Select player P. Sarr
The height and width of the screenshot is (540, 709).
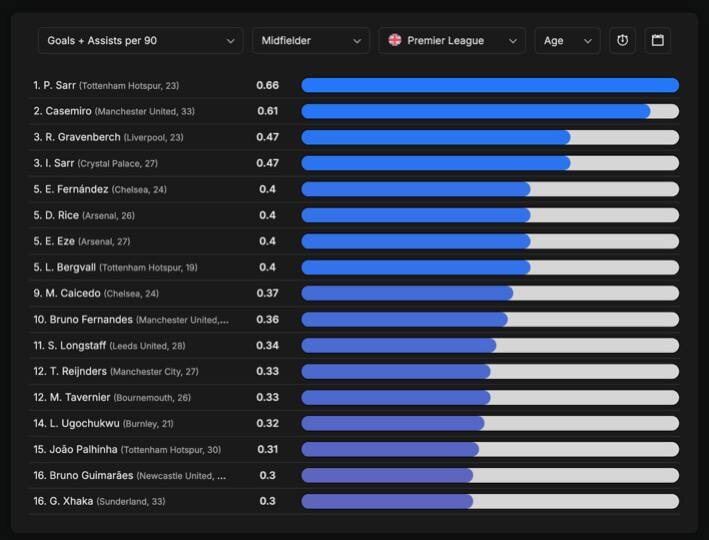pos(106,85)
